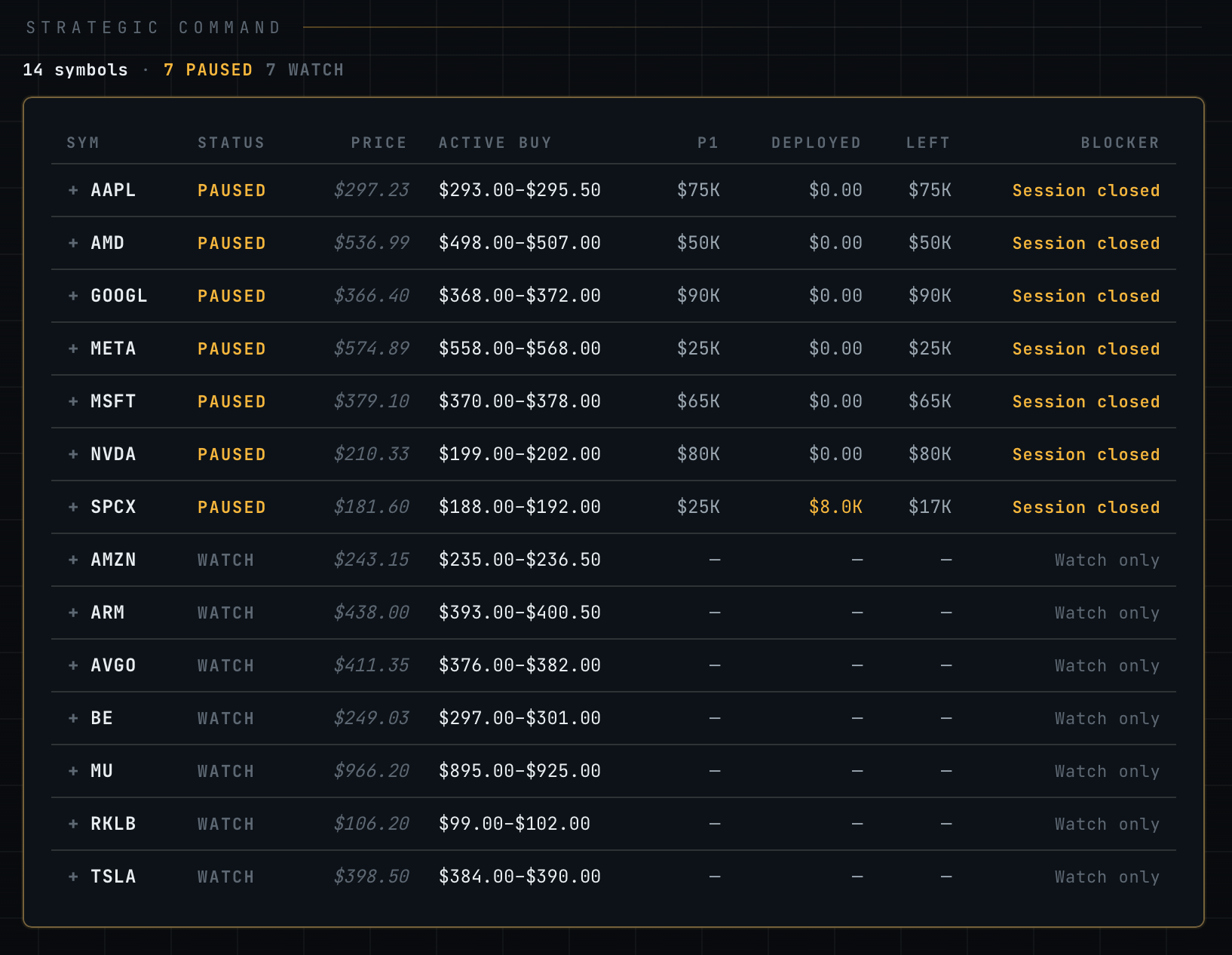
Task: Click the LEFT column header
Action: [928, 143]
